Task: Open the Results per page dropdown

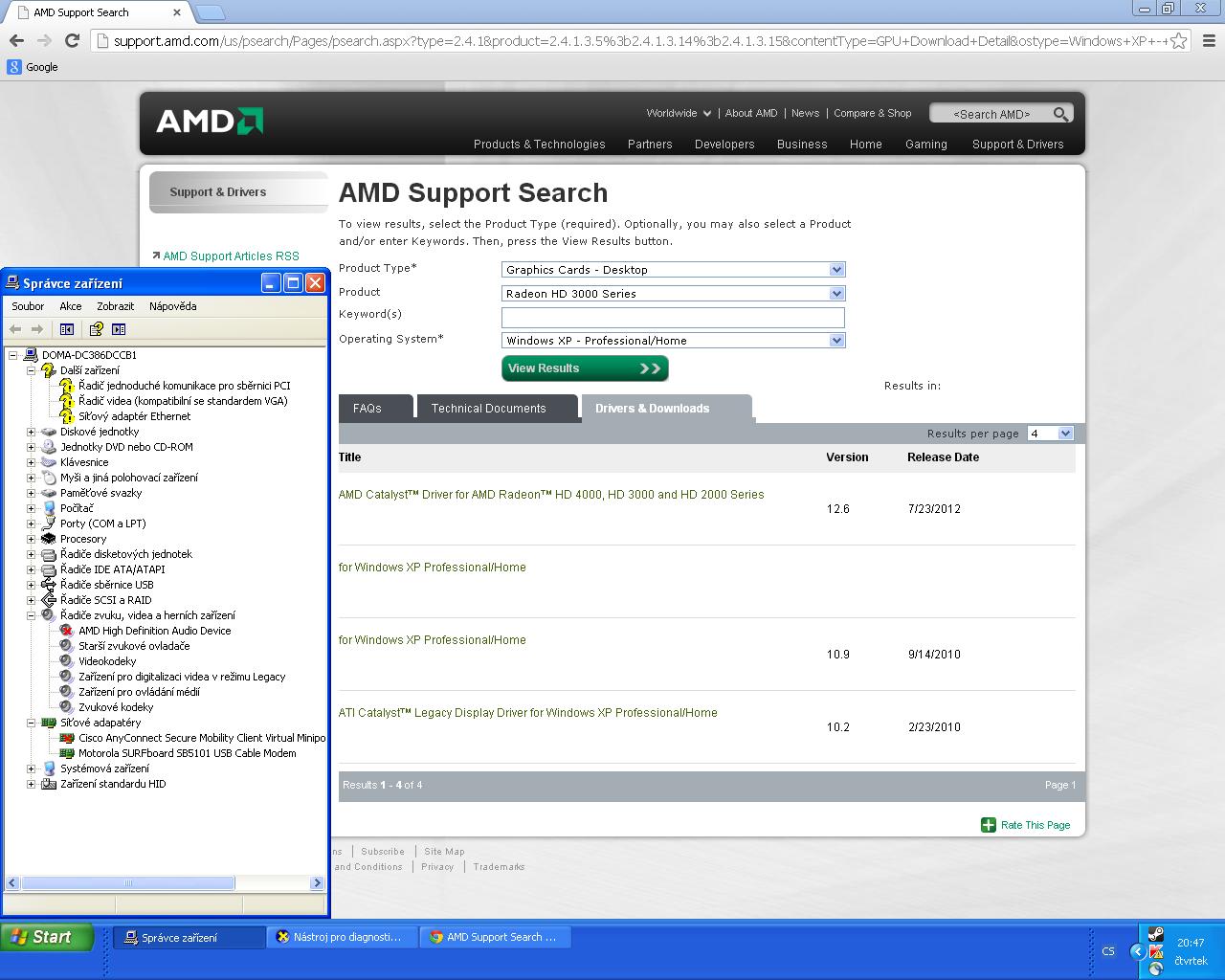Action: coord(1066,434)
